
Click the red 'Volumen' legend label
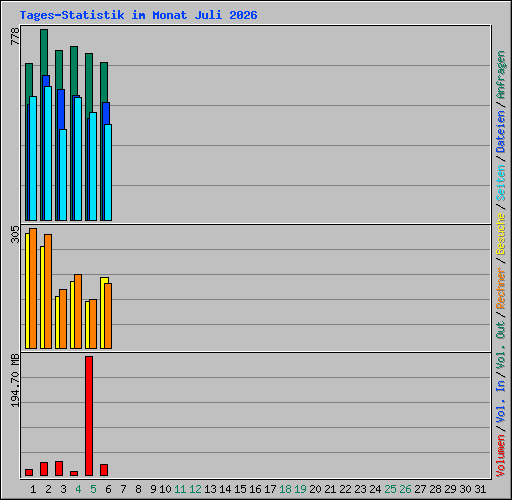pyautogui.click(x=500, y=455)
